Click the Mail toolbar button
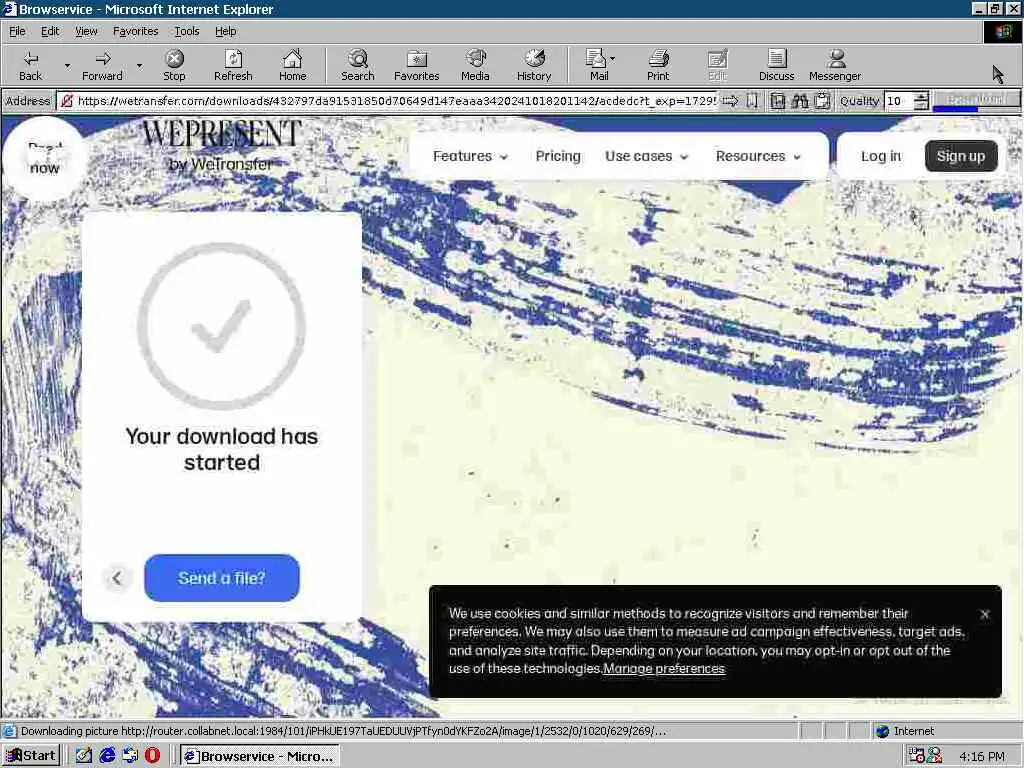The height and width of the screenshot is (768, 1024). (x=599, y=65)
